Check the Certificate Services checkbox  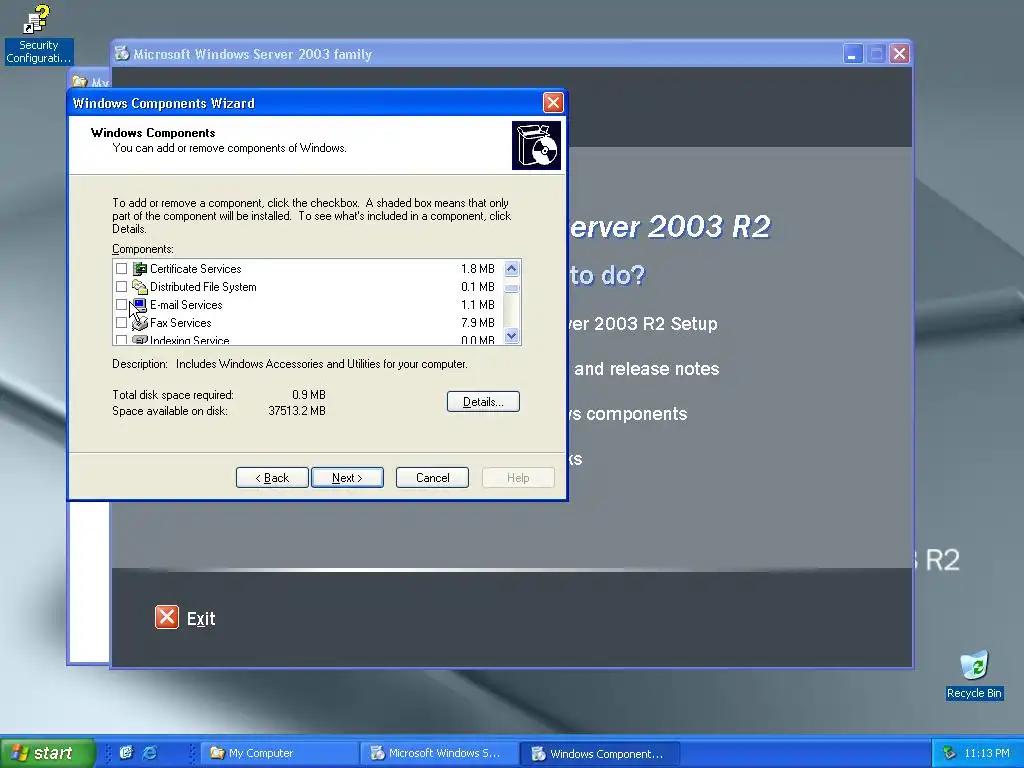(x=121, y=268)
